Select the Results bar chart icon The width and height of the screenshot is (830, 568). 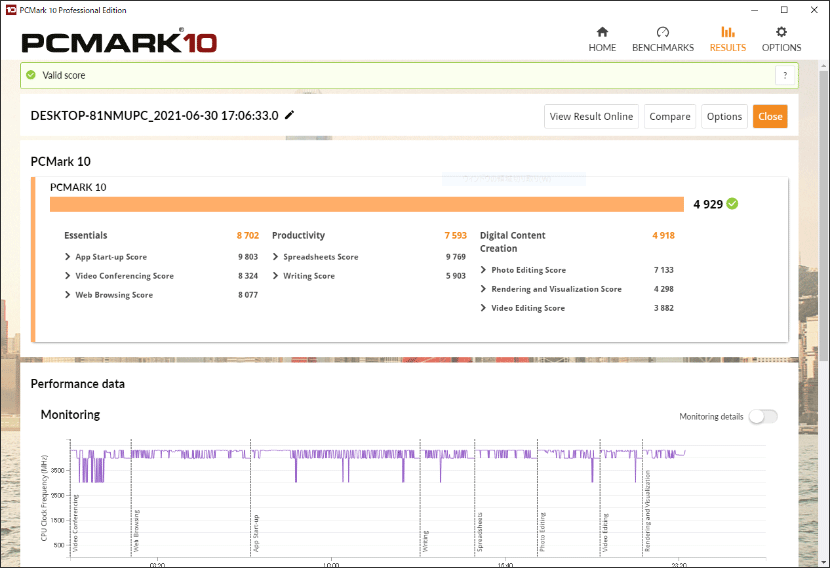(727, 32)
